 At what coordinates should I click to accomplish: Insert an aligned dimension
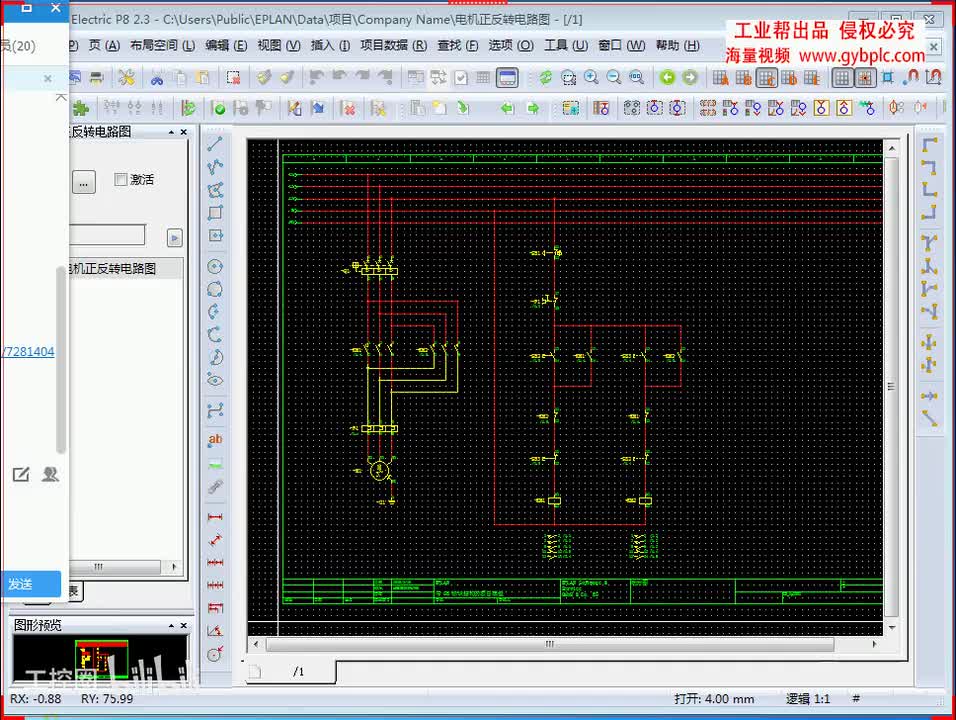coord(215,540)
